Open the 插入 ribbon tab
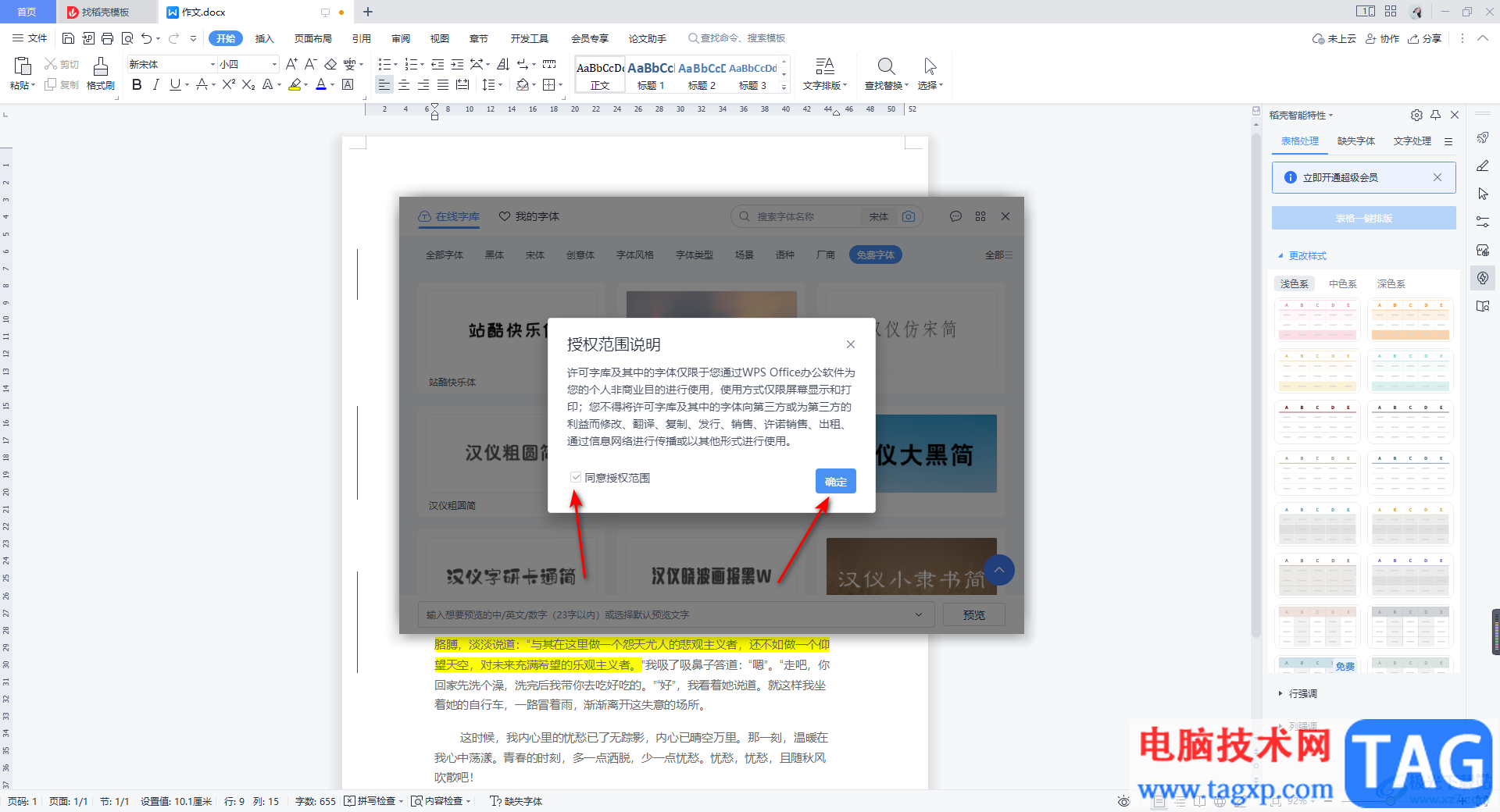Screen dimensions: 1500x812 (x=265, y=38)
